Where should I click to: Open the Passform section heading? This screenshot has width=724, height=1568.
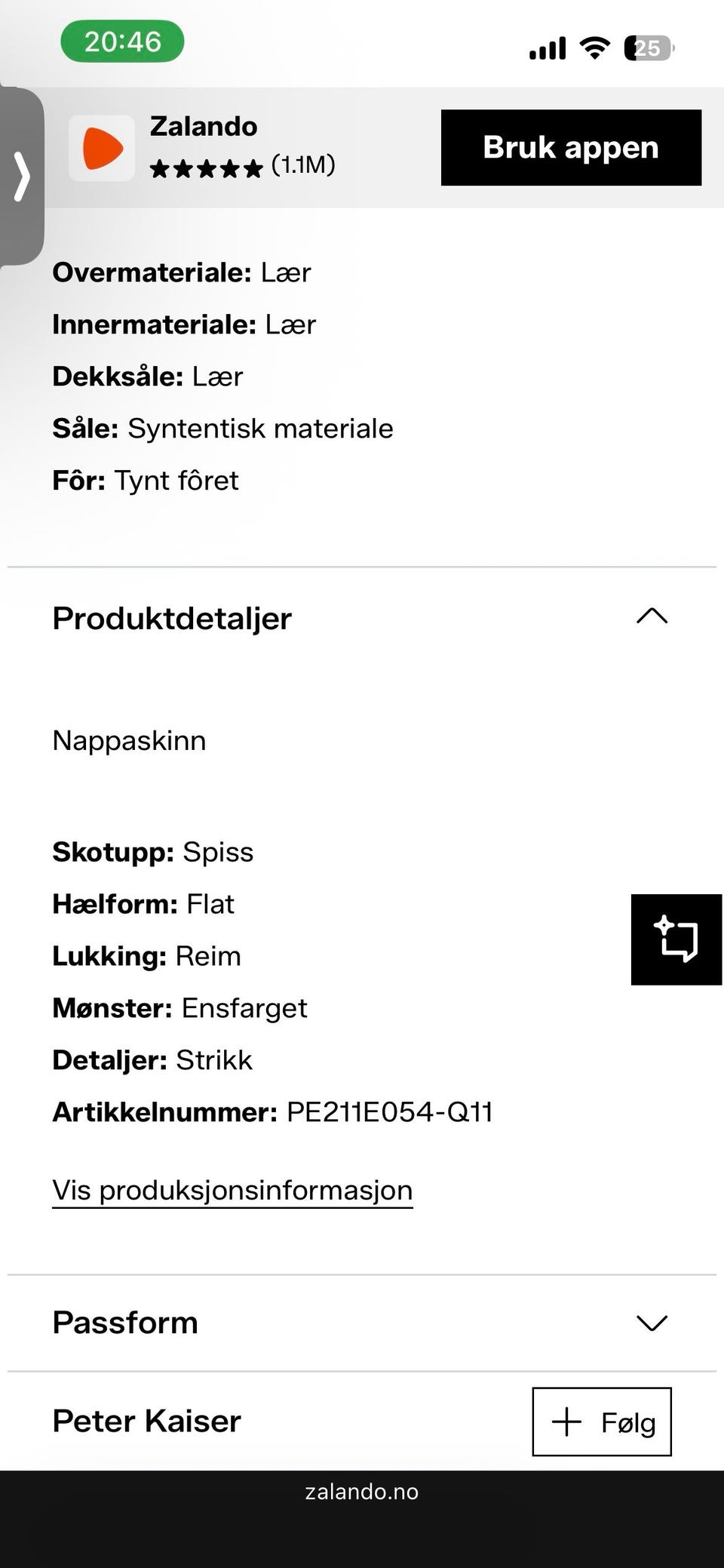click(125, 1323)
